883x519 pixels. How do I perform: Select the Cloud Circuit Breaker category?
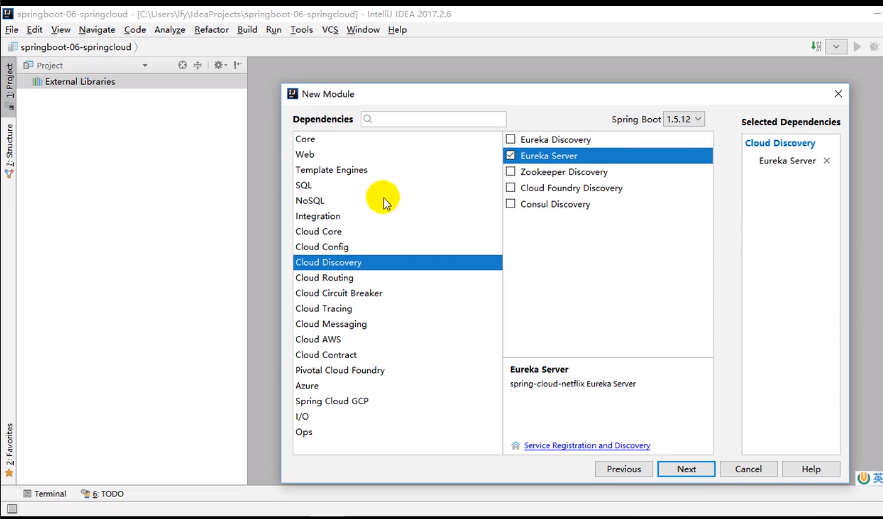[398, 293]
